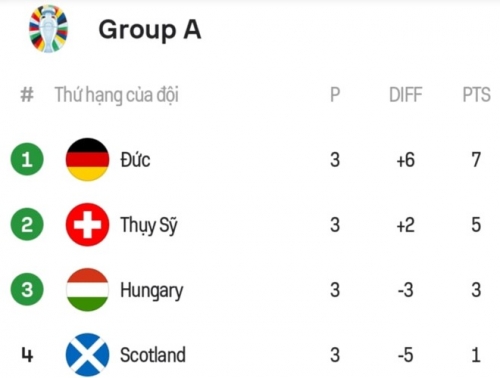Click the Thứ hạng của đội header
This screenshot has width=500, height=378.
pos(117,95)
